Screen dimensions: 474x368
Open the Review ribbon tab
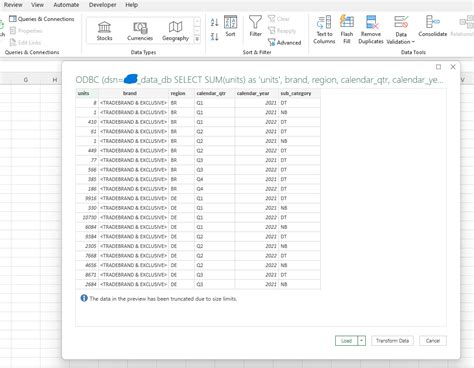13,5
